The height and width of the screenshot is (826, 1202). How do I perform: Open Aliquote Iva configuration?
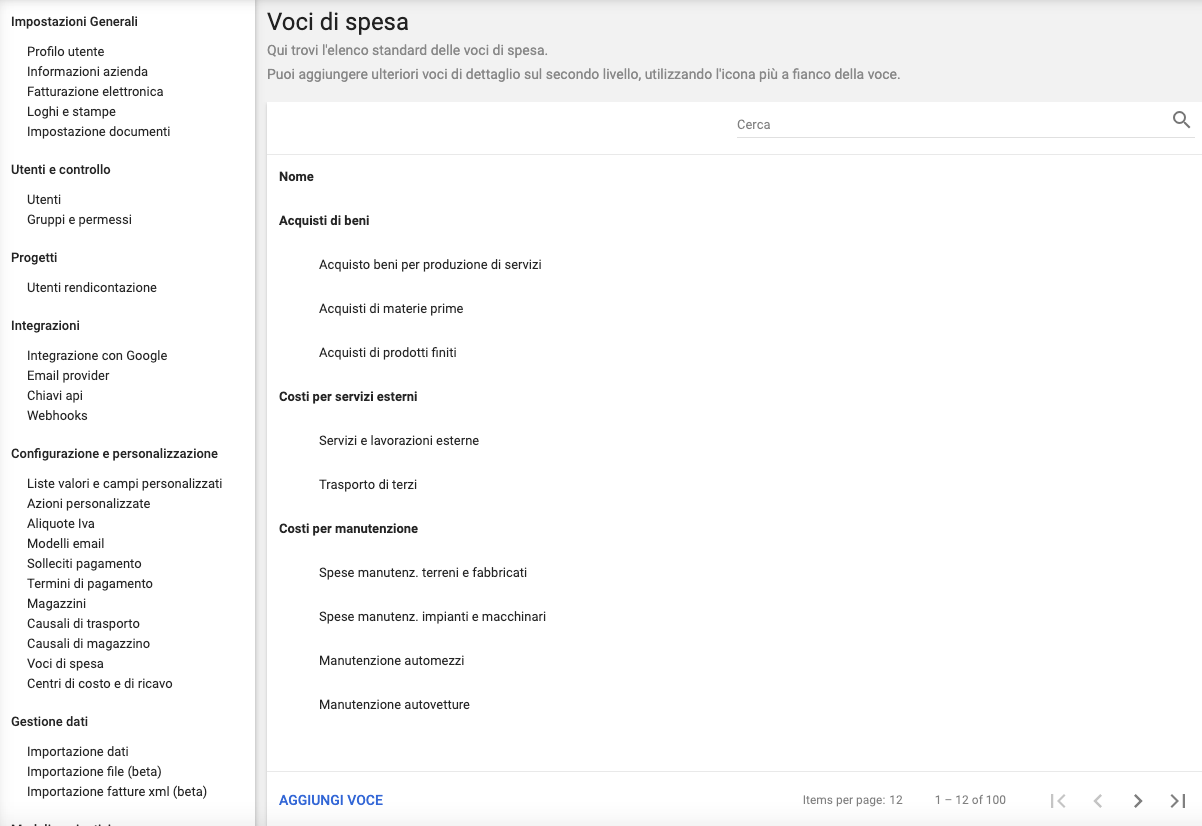(x=61, y=524)
